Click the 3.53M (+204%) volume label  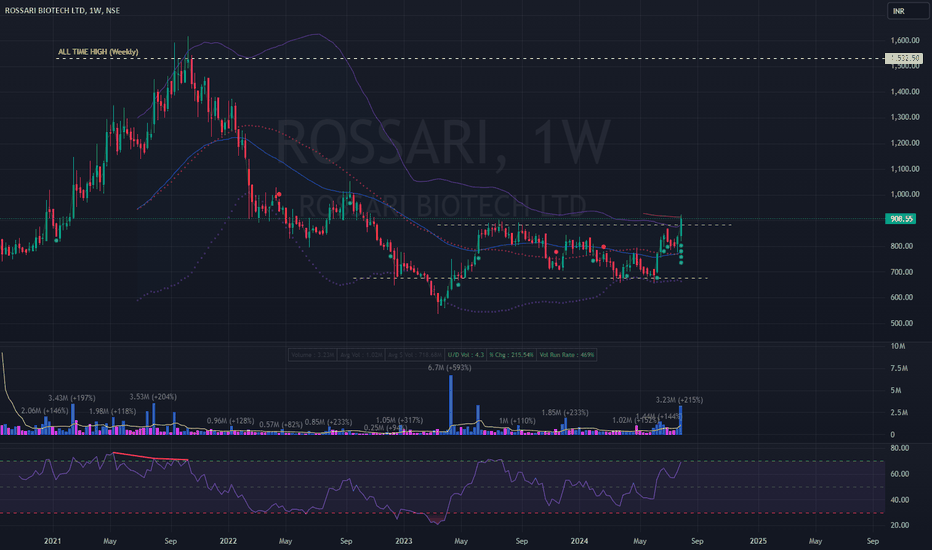tap(153, 397)
